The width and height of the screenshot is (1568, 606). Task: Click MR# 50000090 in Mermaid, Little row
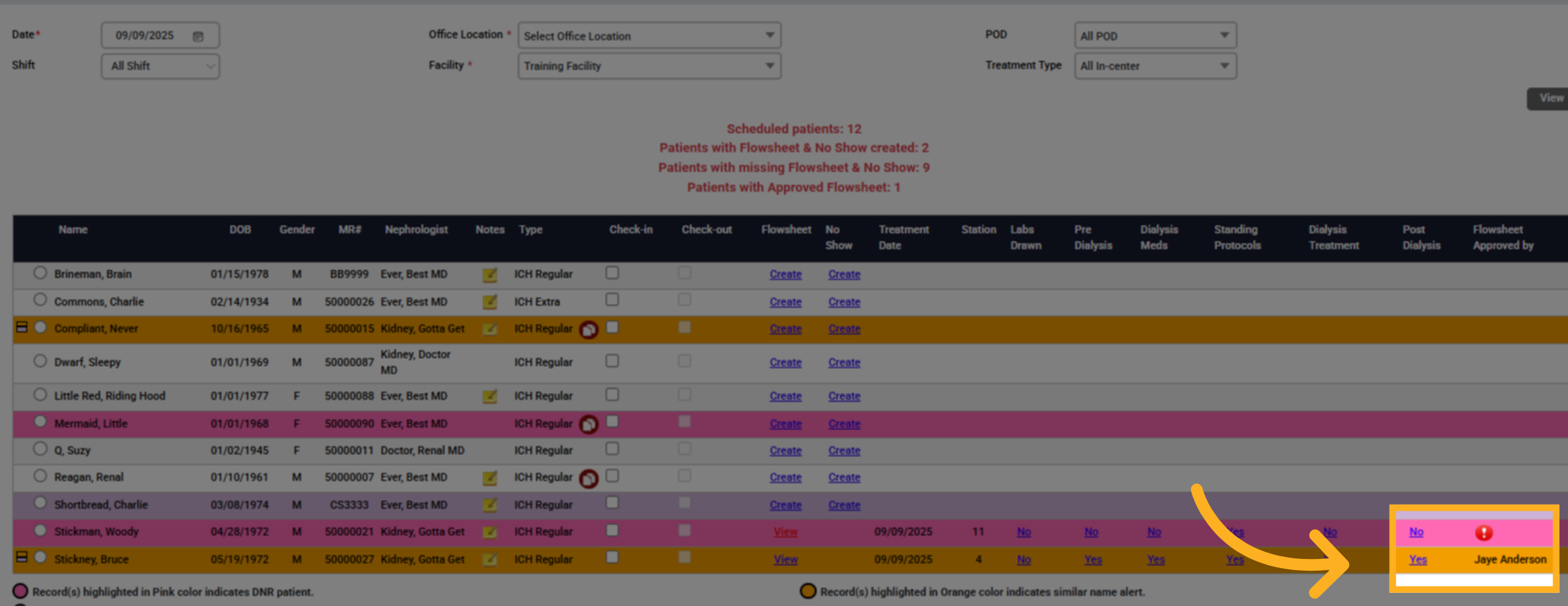350,424
